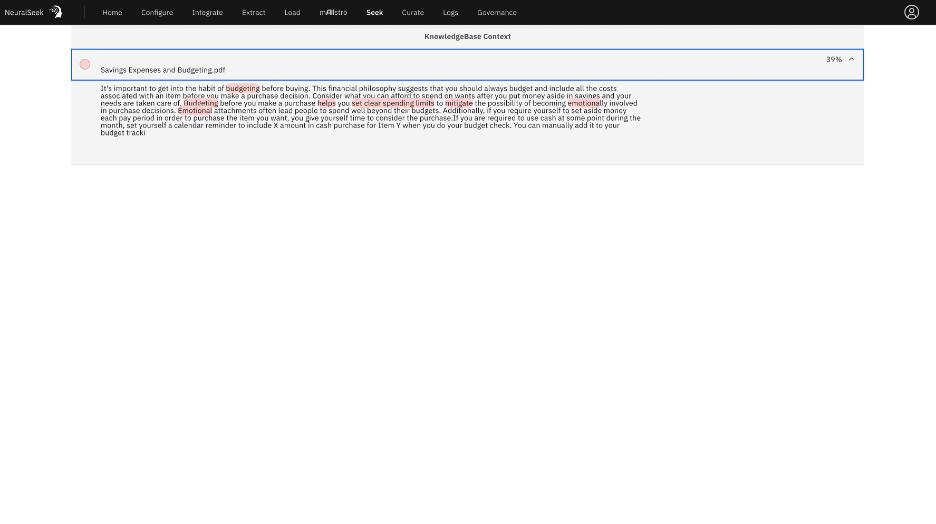
Task: Click the NeuralSeek logo icon
Action: click(56, 12)
